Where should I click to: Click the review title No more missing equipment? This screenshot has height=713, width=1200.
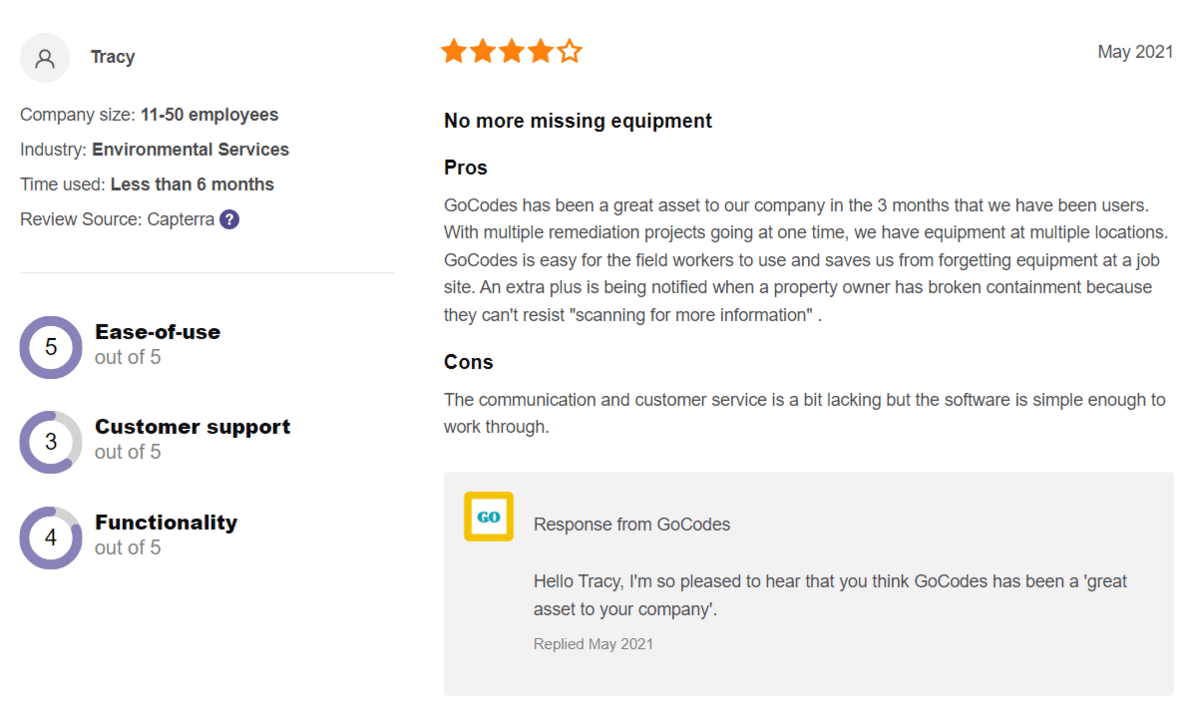tap(578, 121)
